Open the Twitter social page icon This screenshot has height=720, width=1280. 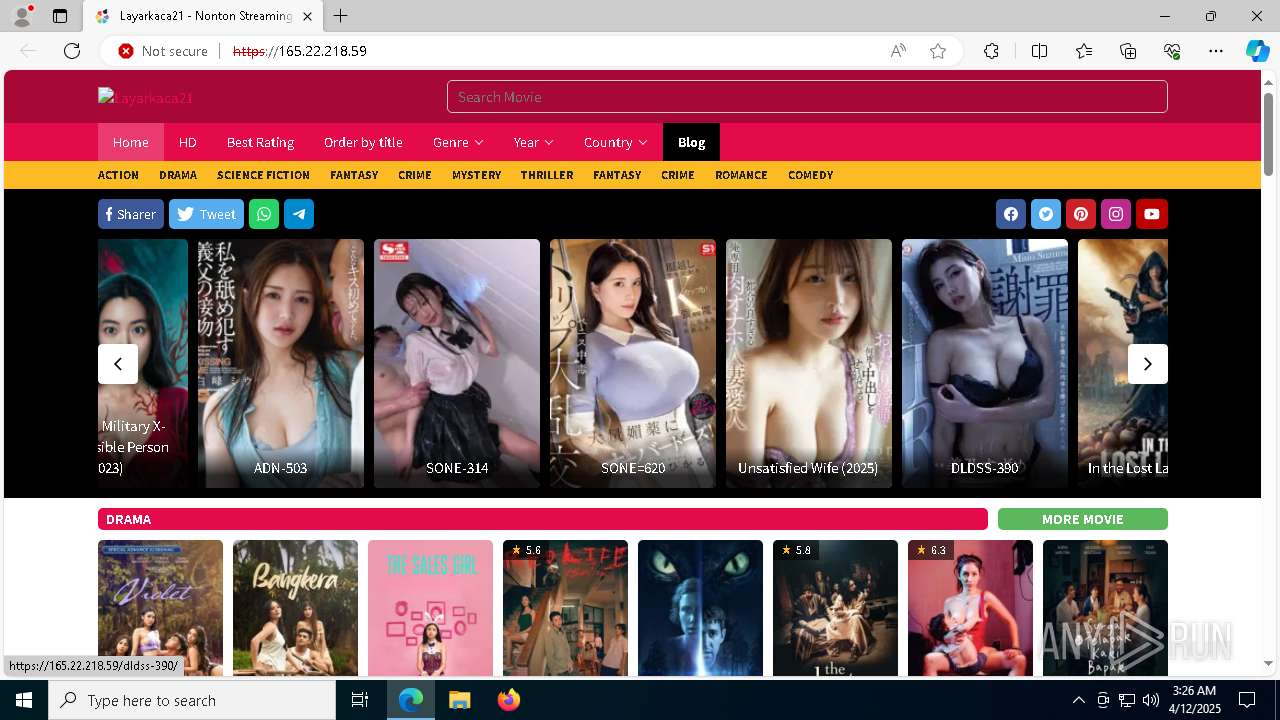pyautogui.click(x=1046, y=214)
